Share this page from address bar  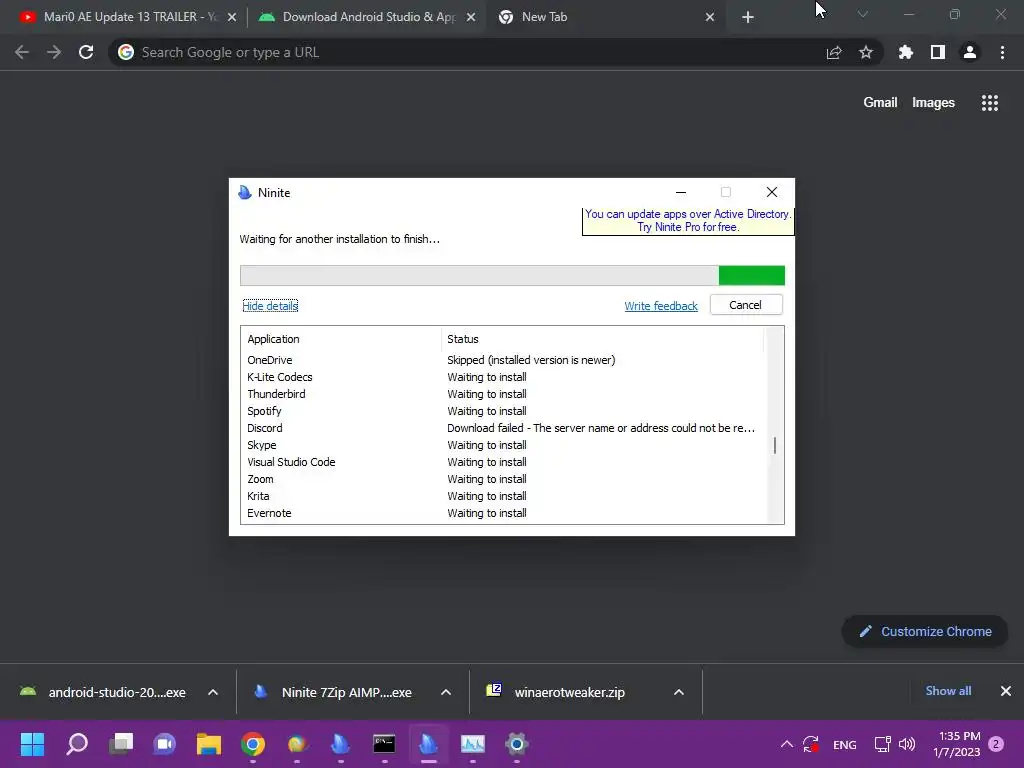(x=834, y=52)
